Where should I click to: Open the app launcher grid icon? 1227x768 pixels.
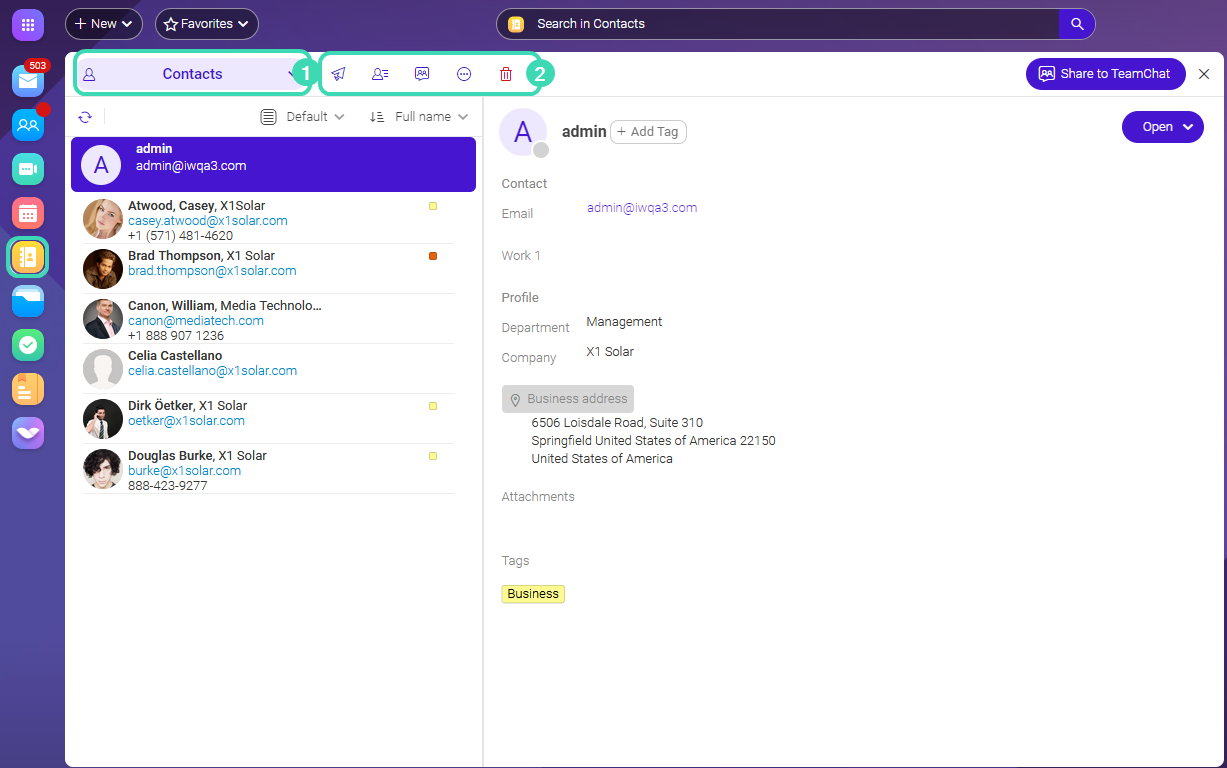(27, 24)
